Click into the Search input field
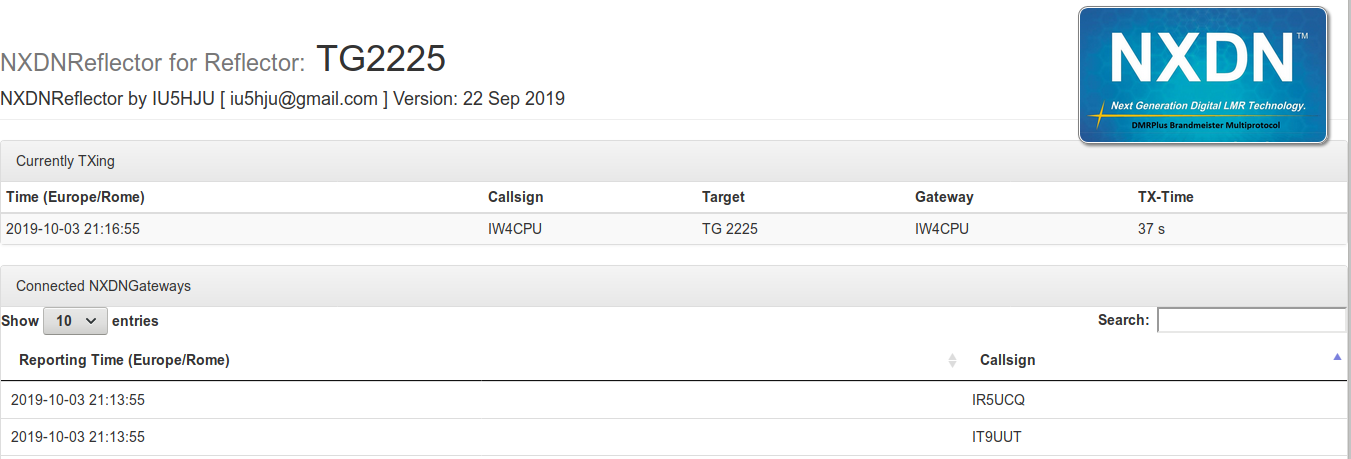This screenshot has width=1351, height=459. pyautogui.click(x=1251, y=320)
